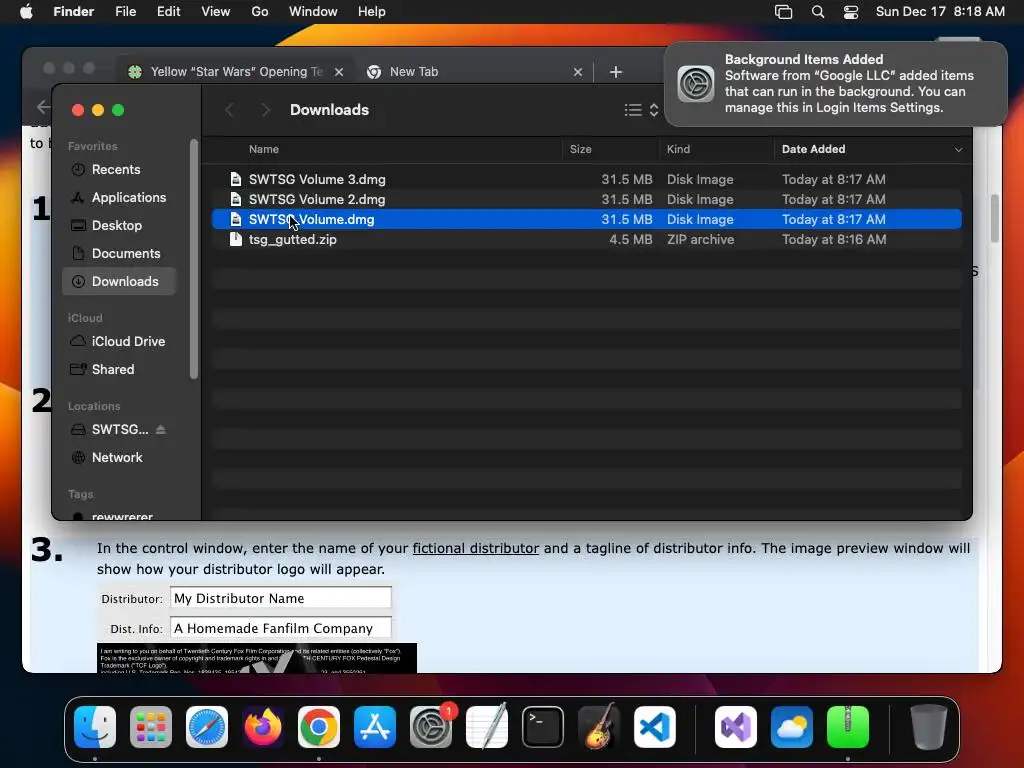Open Visual Studio purple icon in Dock
Image resolution: width=1024 pixels, height=768 pixels.
pos(736,726)
